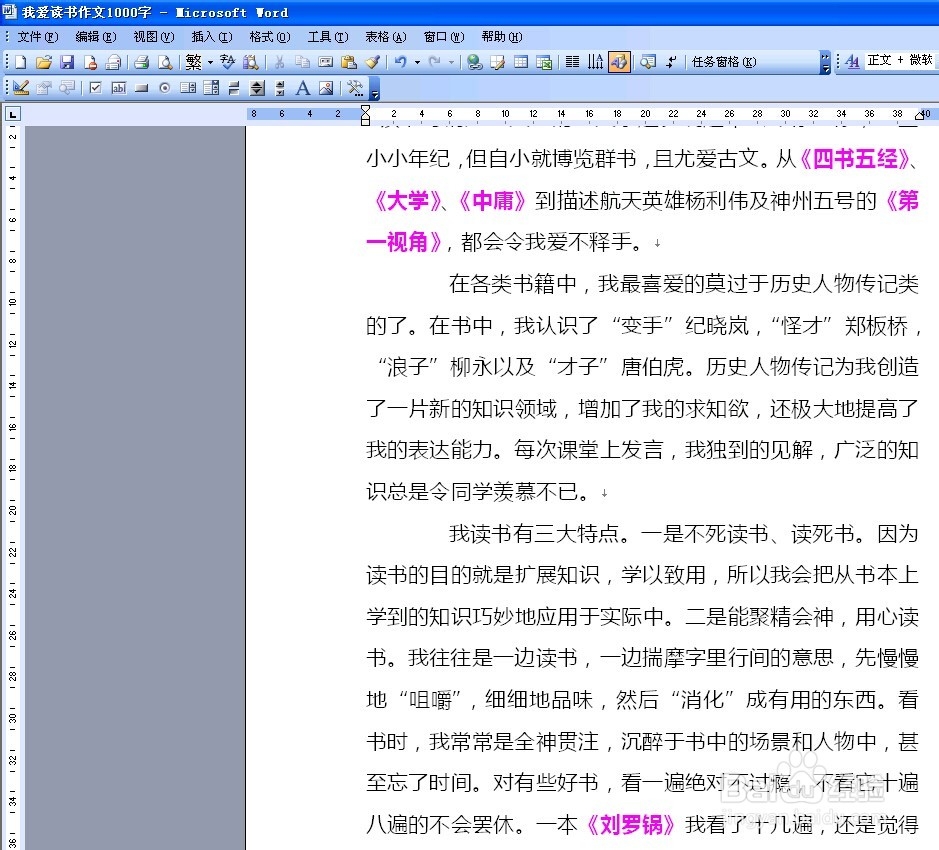Open the 工具(T) menu
The image size is (939, 850).
(328, 37)
